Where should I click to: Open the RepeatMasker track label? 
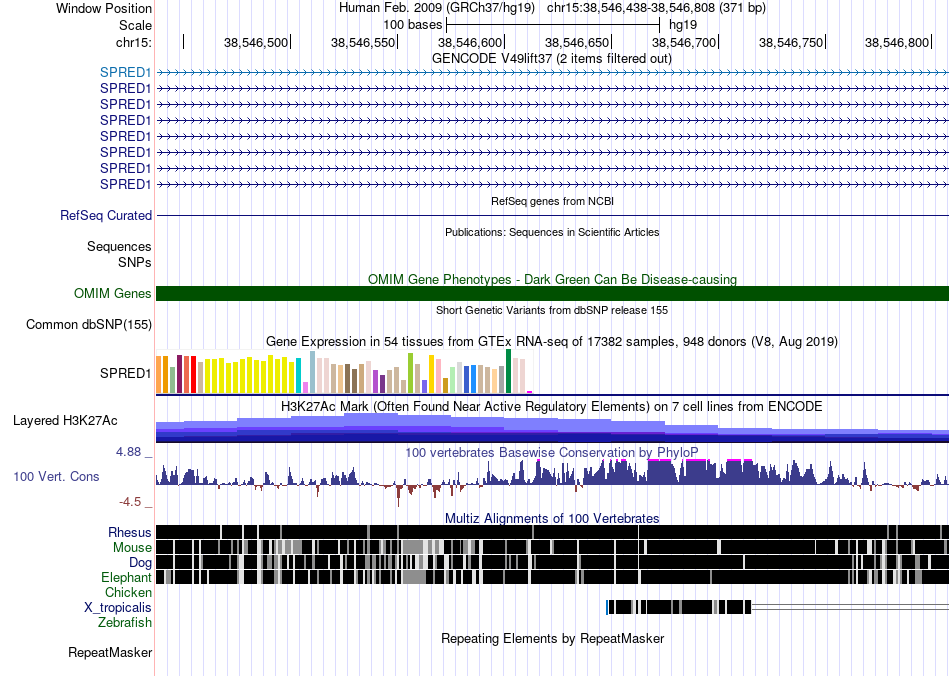110,653
